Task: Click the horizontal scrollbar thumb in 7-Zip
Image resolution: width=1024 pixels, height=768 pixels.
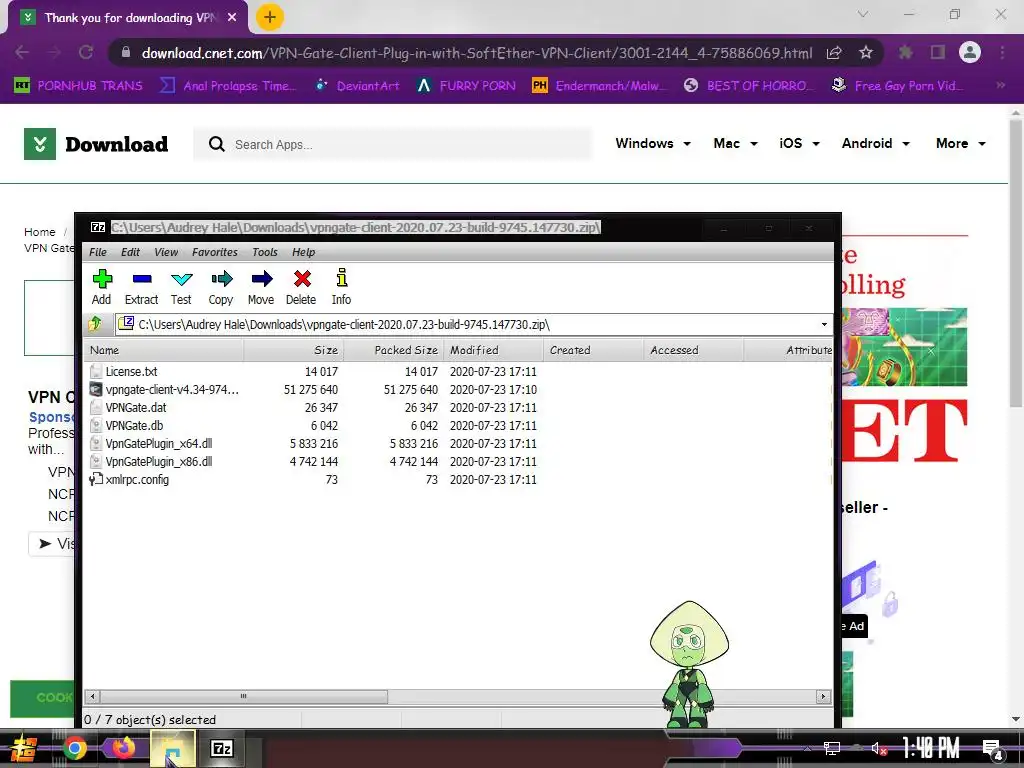Action: [x=244, y=696]
